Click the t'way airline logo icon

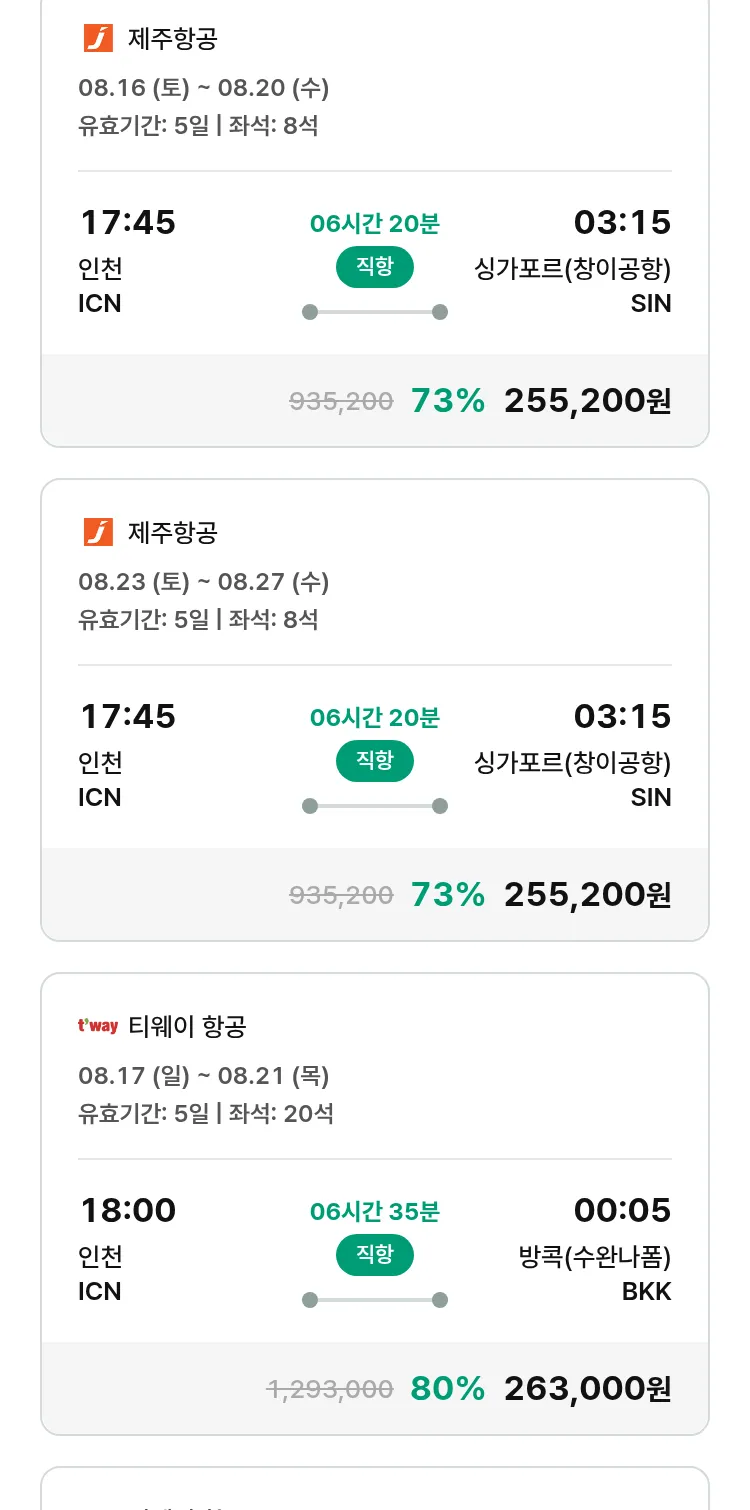[98, 1026]
